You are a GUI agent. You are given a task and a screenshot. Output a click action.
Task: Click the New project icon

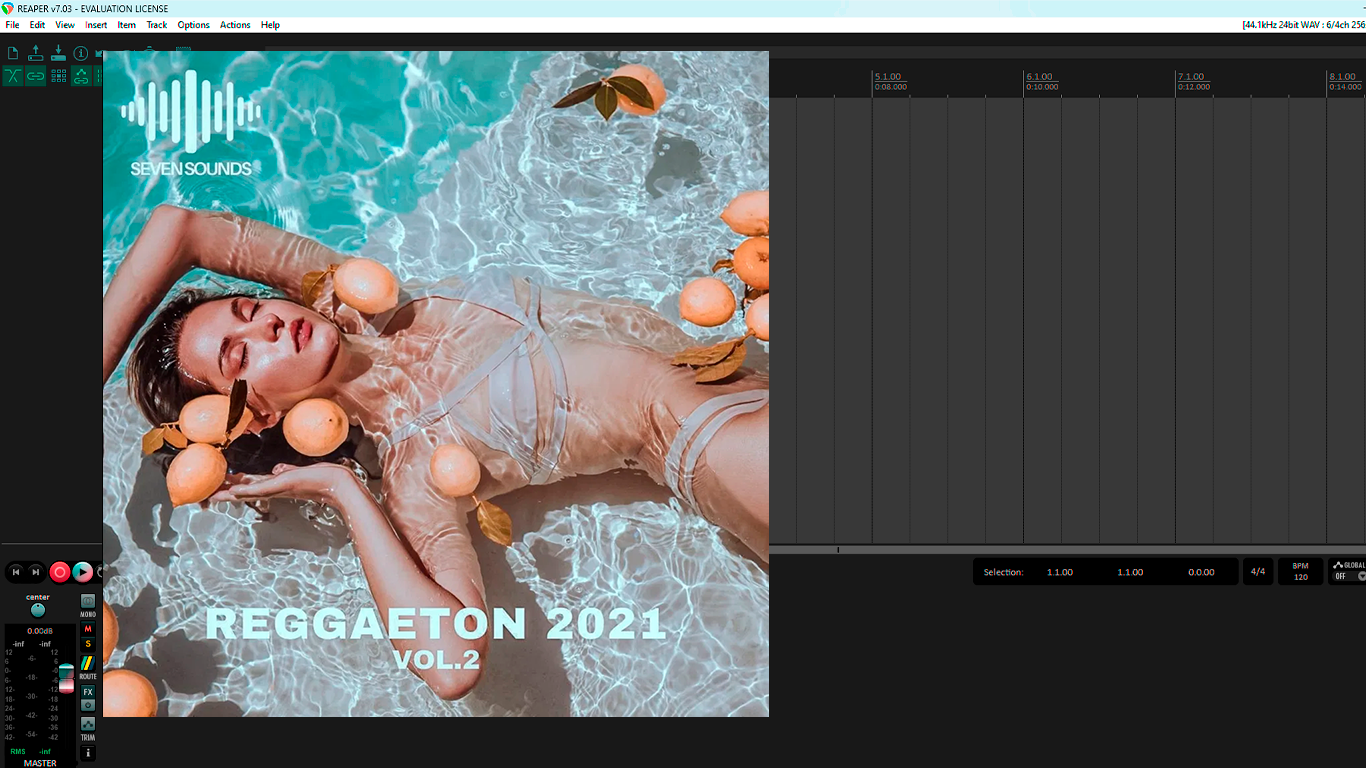point(13,53)
